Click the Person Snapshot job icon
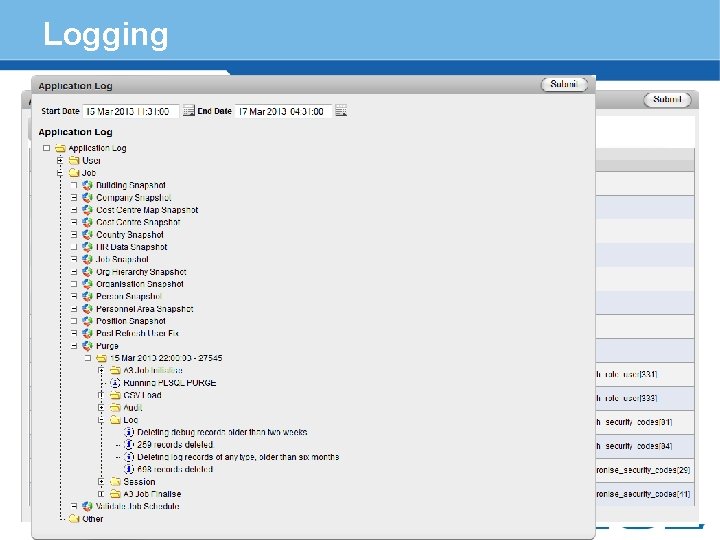 coord(87,297)
